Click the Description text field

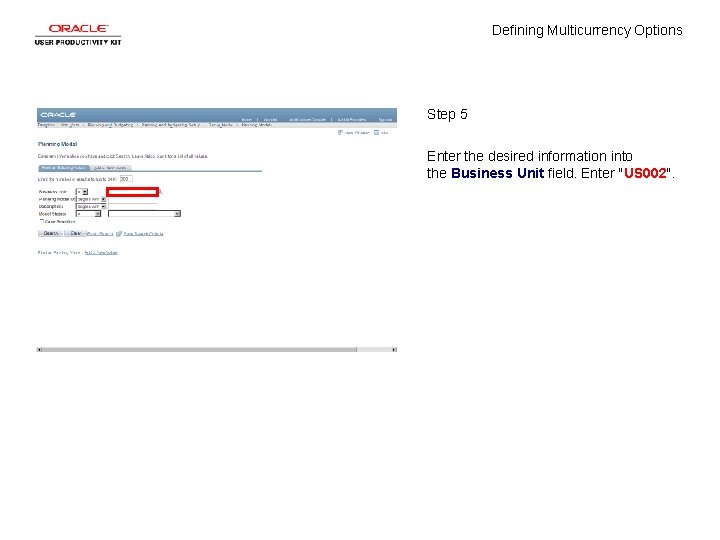132,207
